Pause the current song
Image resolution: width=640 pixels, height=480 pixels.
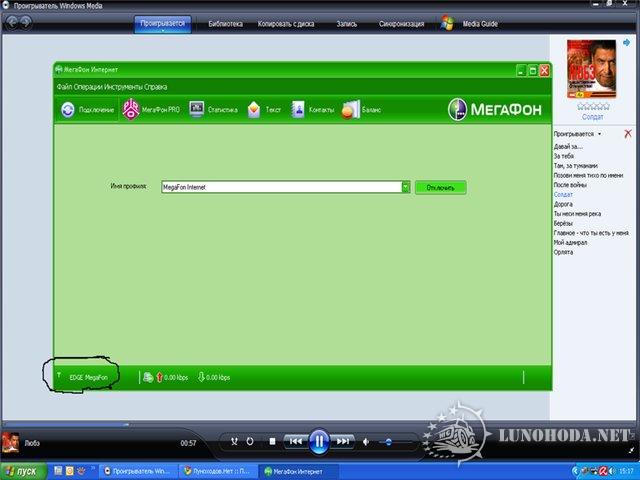319,441
